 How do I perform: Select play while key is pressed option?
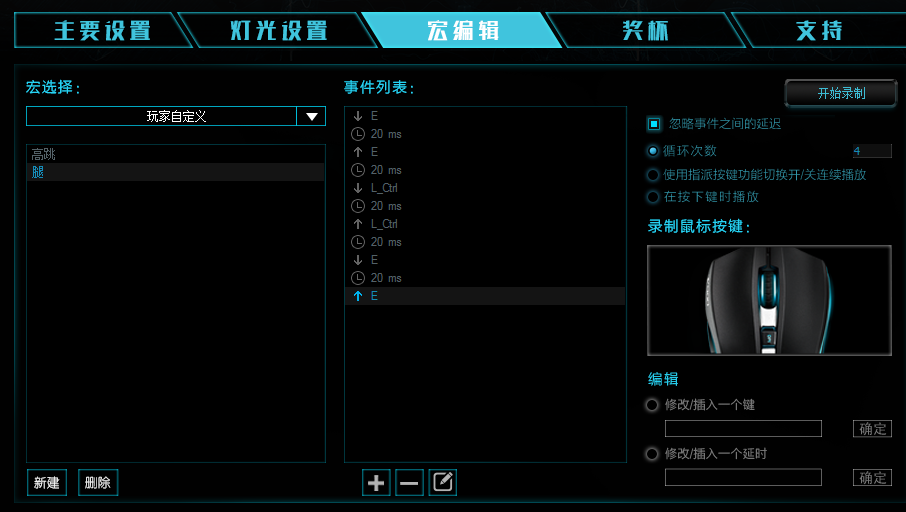click(653, 197)
